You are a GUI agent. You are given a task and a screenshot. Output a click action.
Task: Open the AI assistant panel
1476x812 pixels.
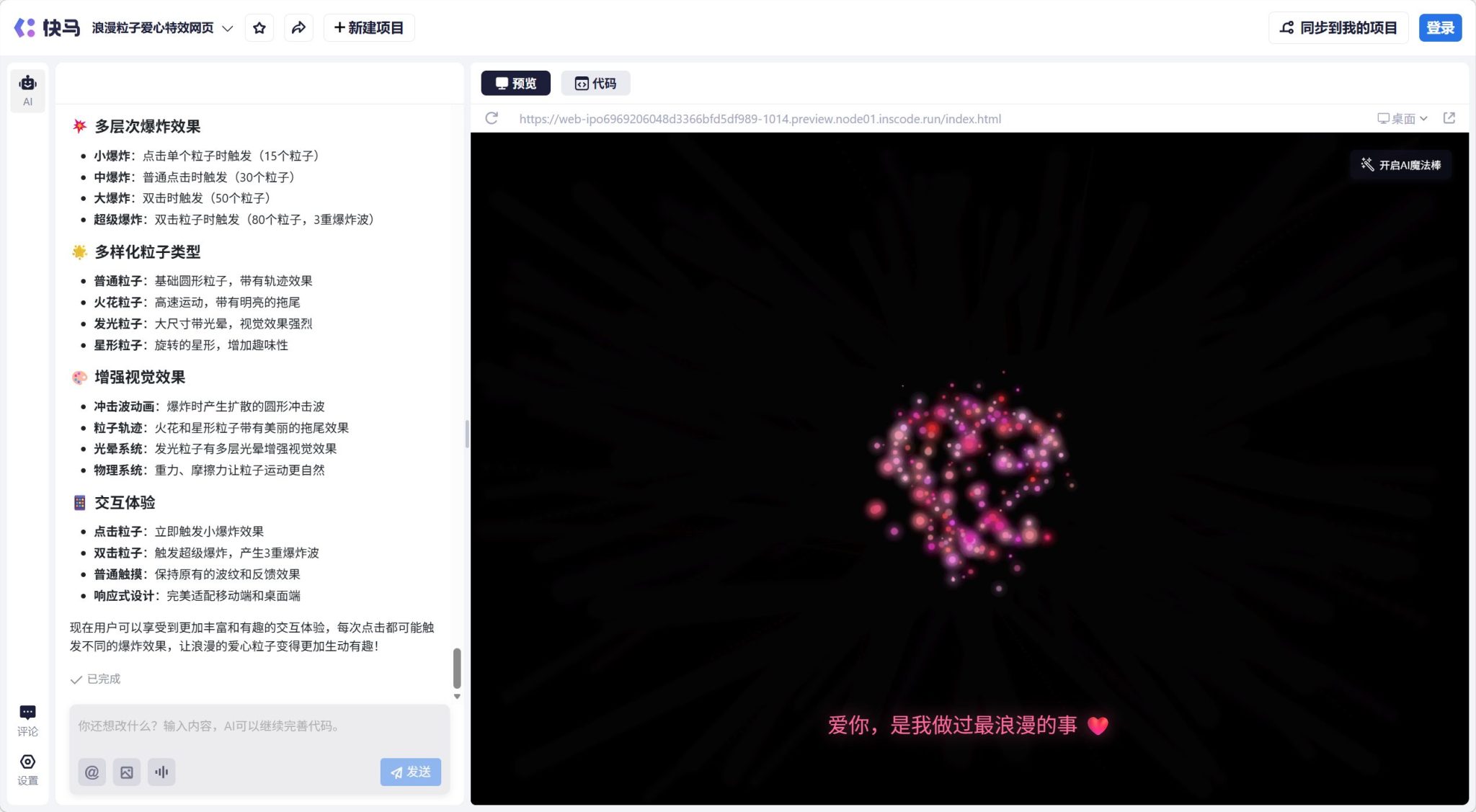coord(27,89)
